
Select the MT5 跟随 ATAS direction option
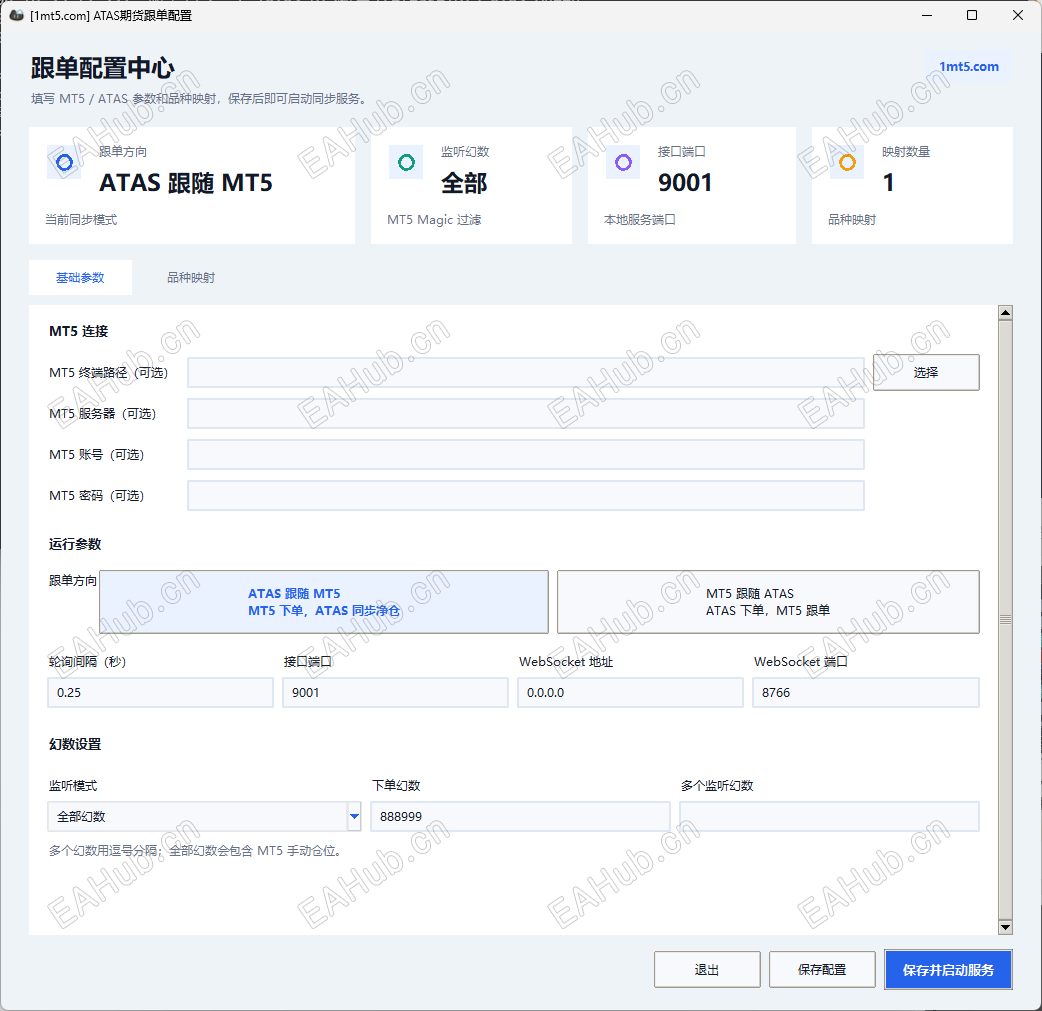coord(768,602)
